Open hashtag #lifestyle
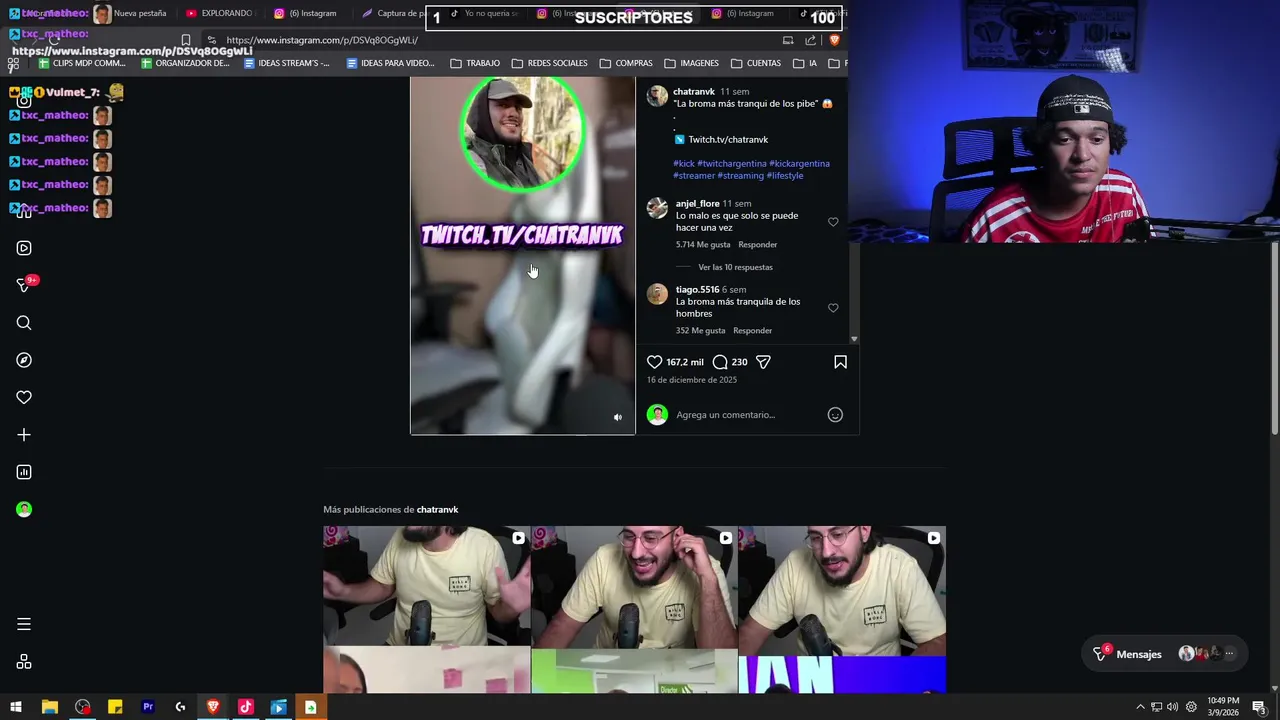 [x=785, y=176]
